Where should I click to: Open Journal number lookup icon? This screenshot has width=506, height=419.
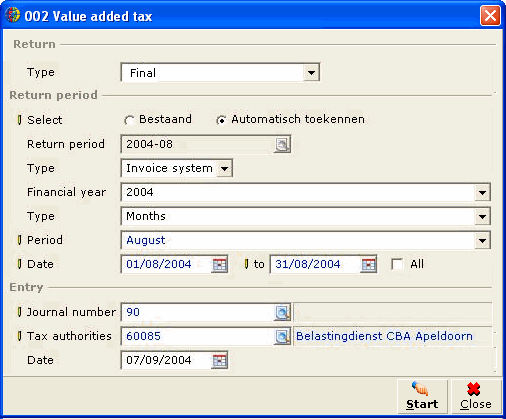(x=282, y=312)
